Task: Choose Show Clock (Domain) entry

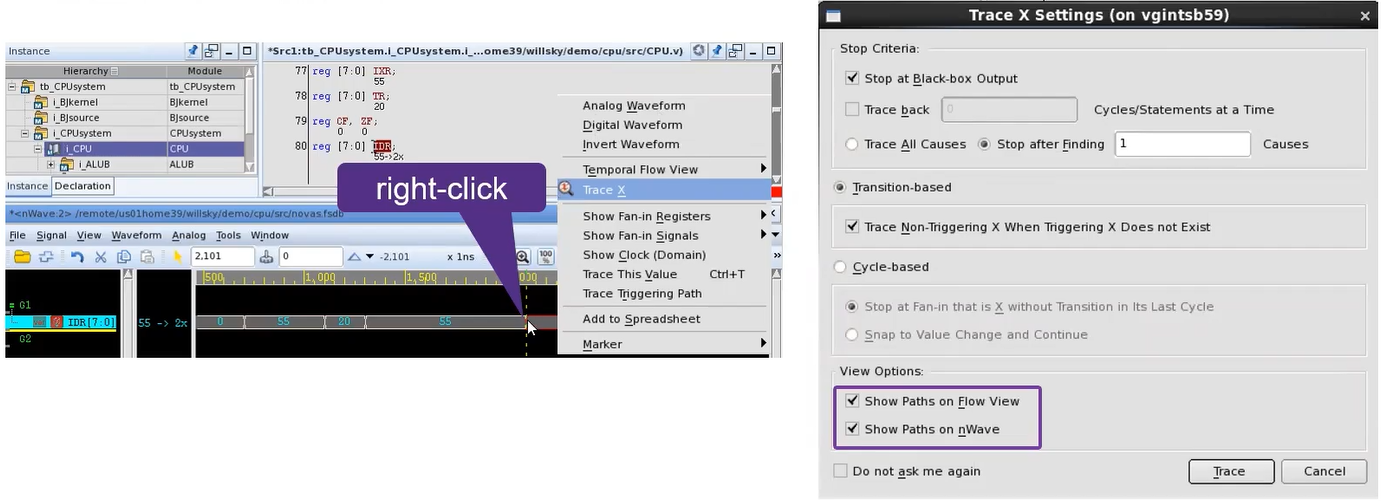Action: tap(663, 255)
